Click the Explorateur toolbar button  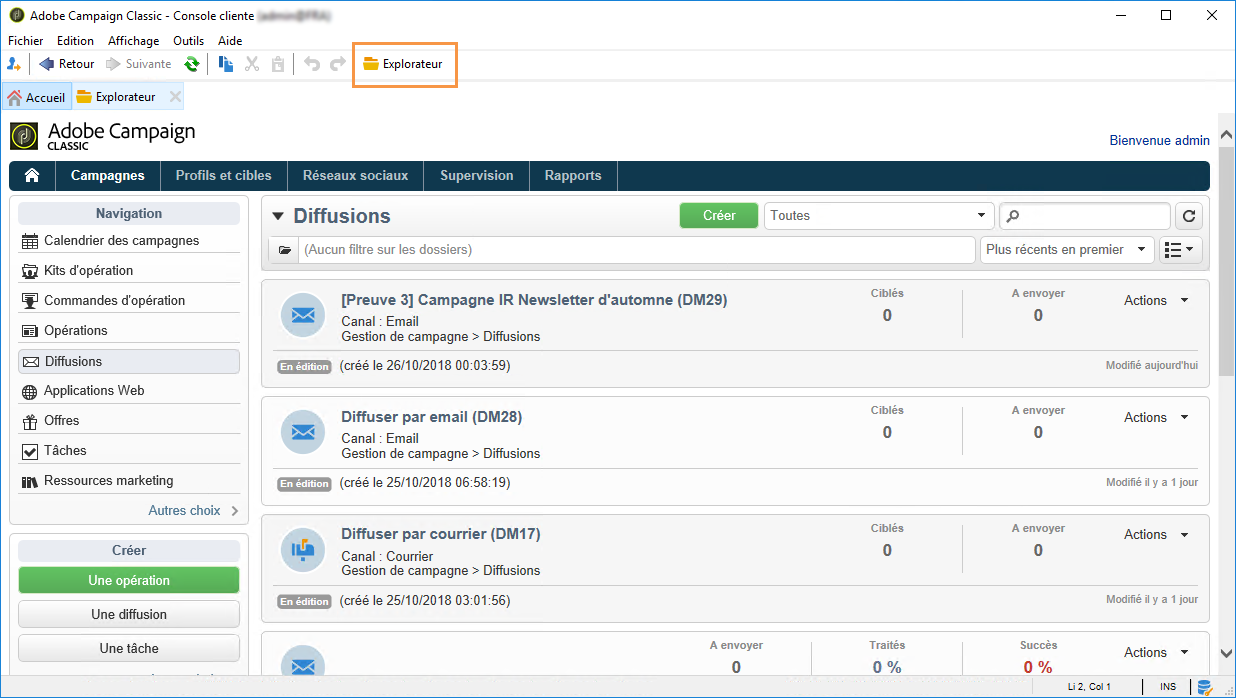pos(403,64)
